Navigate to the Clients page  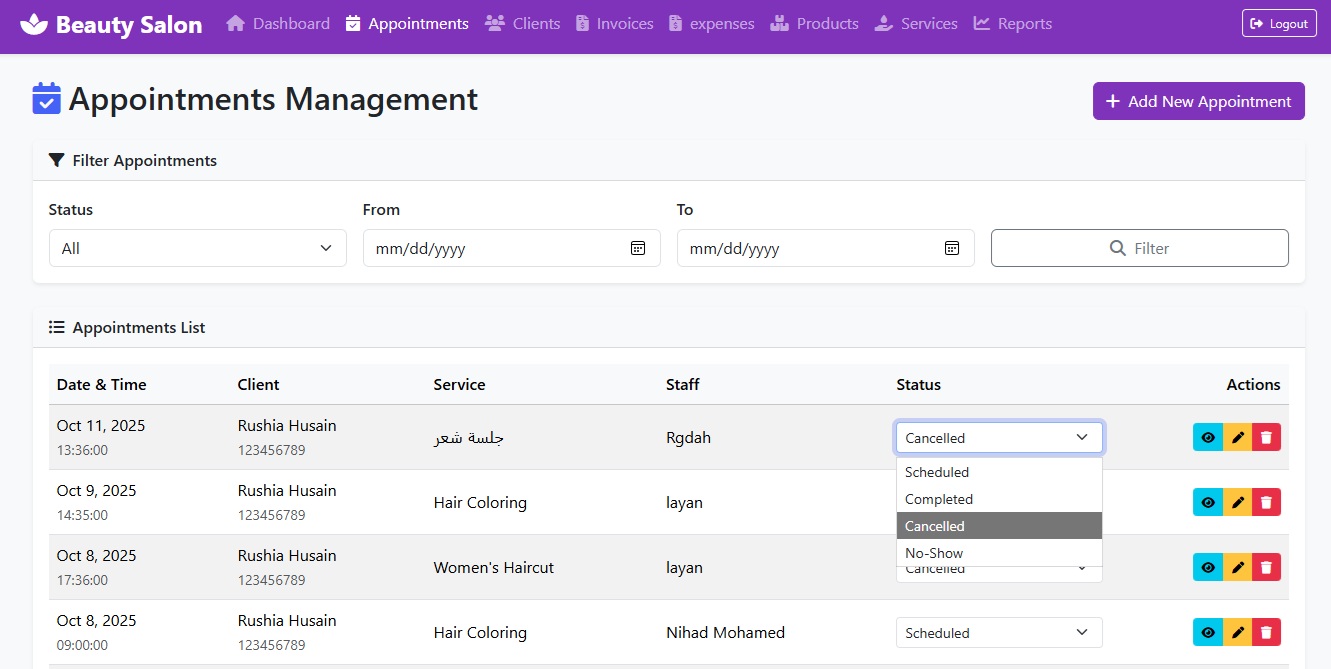tap(522, 23)
